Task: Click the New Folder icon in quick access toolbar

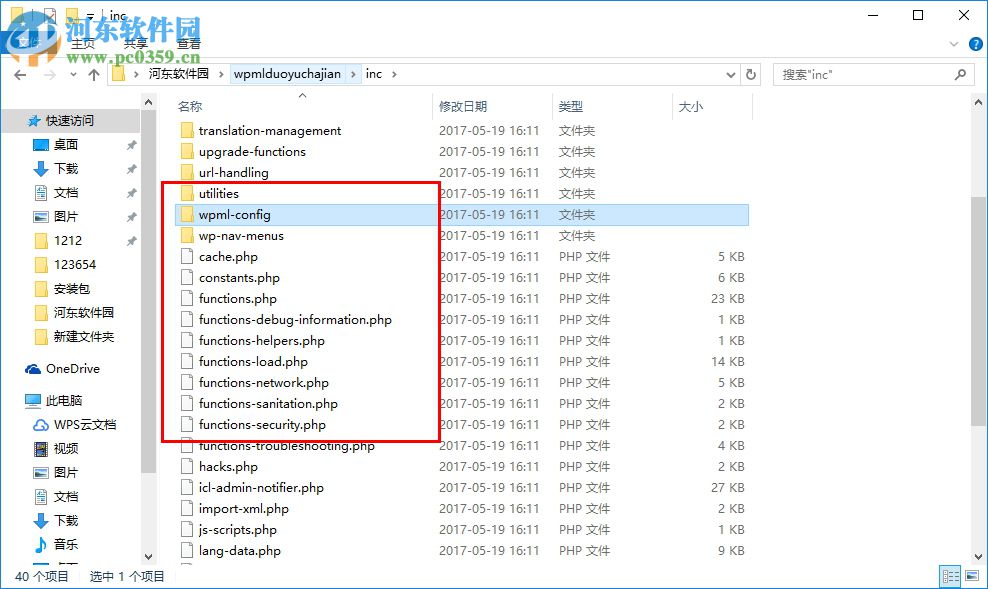Action: coord(70,15)
